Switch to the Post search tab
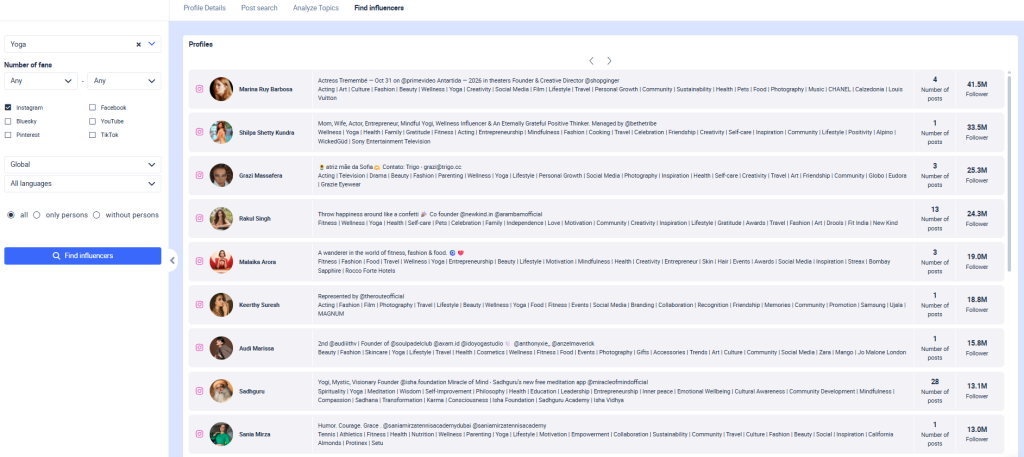Screen dimensions: 1024x457 259,8
